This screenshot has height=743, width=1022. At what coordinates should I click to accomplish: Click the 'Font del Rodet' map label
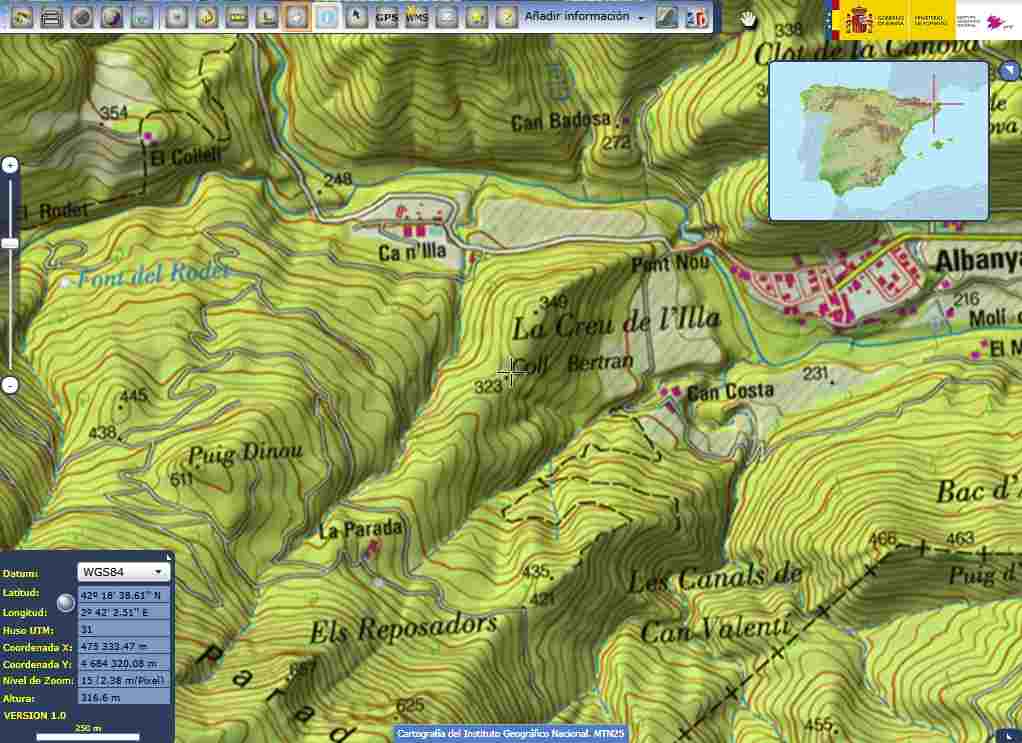[x=154, y=275]
